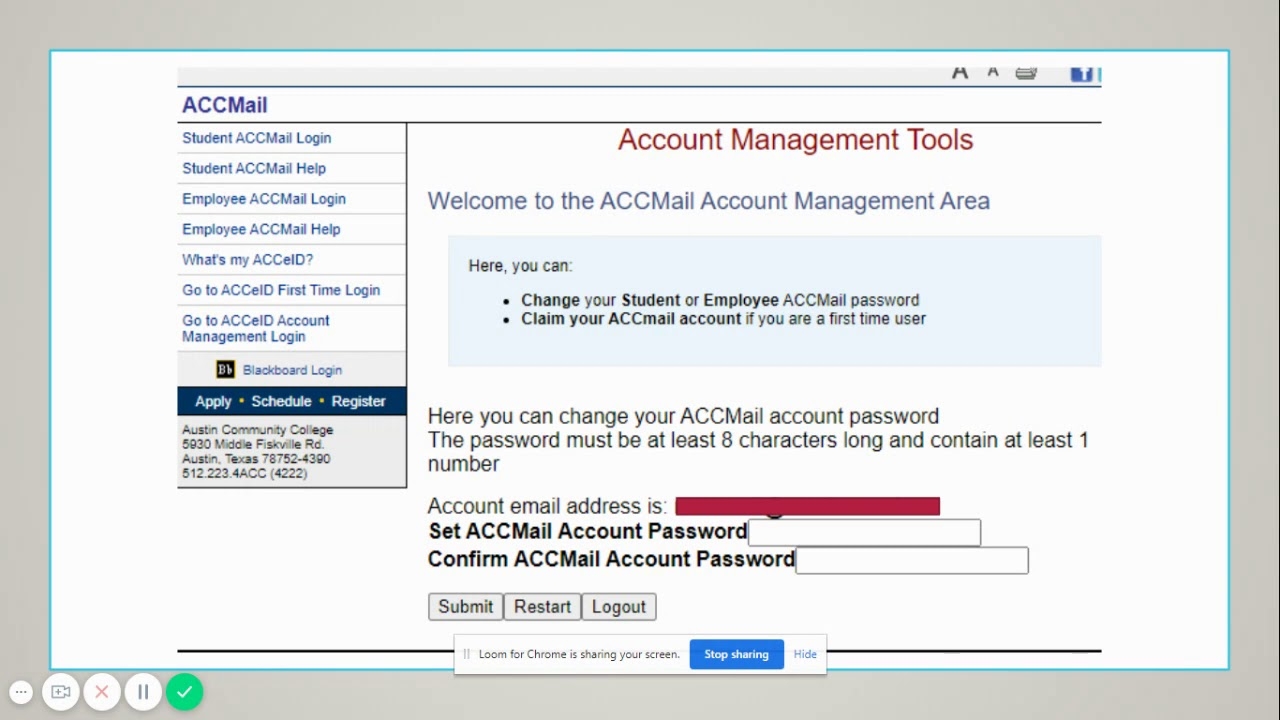Click Stop sharing in the Loom bar
The width and height of the screenshot is (1280, 720).
(x=736, y=654)
